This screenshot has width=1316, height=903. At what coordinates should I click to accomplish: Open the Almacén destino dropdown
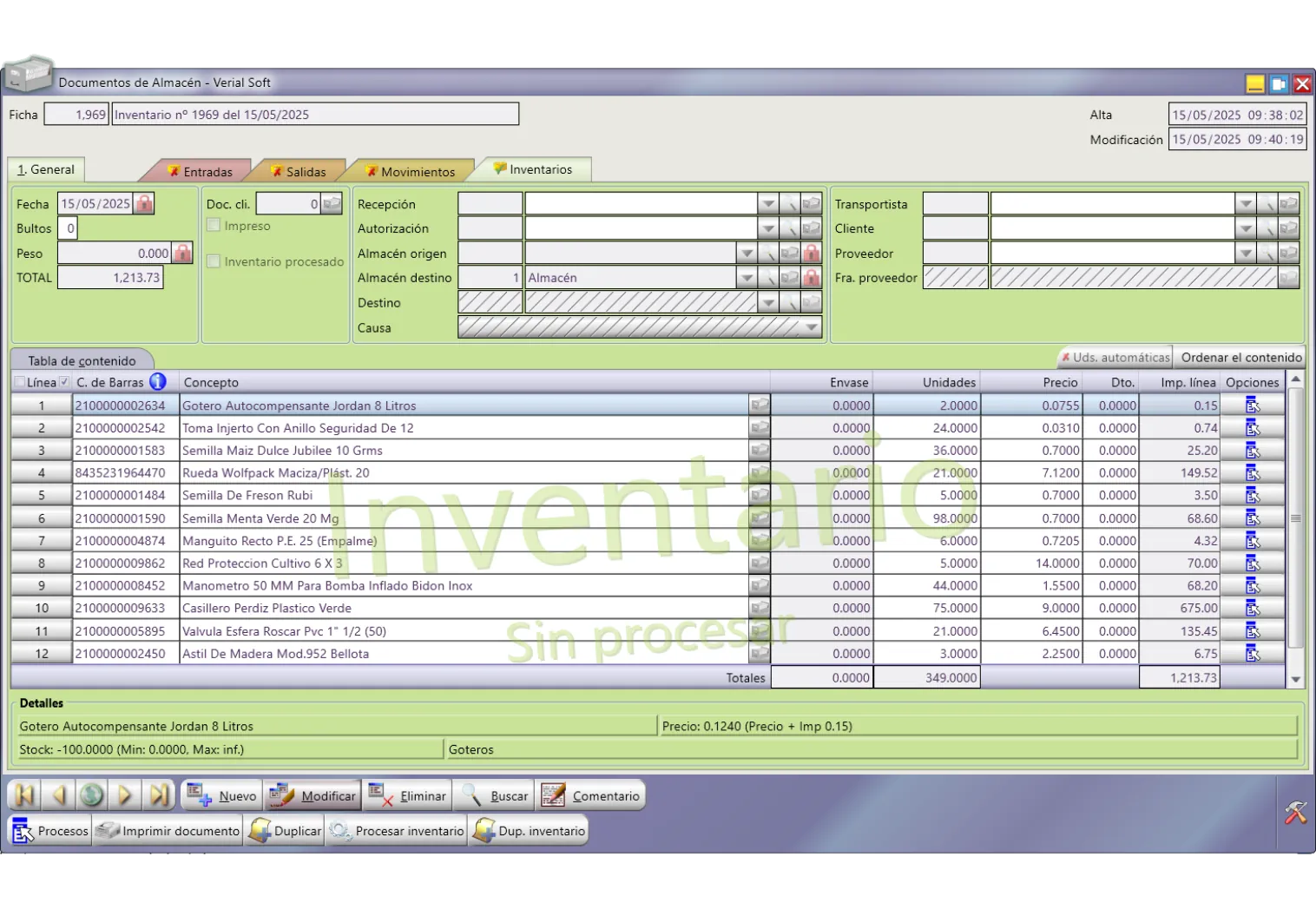[x=747, y=278]
